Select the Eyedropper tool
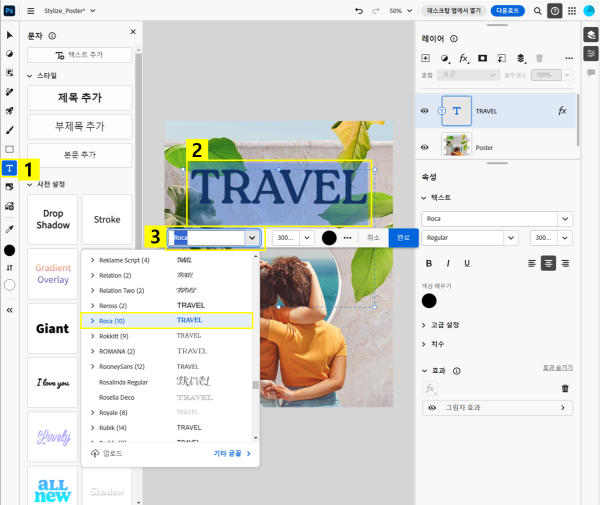Viewport: 600px width, 505px height. (10, 229)
